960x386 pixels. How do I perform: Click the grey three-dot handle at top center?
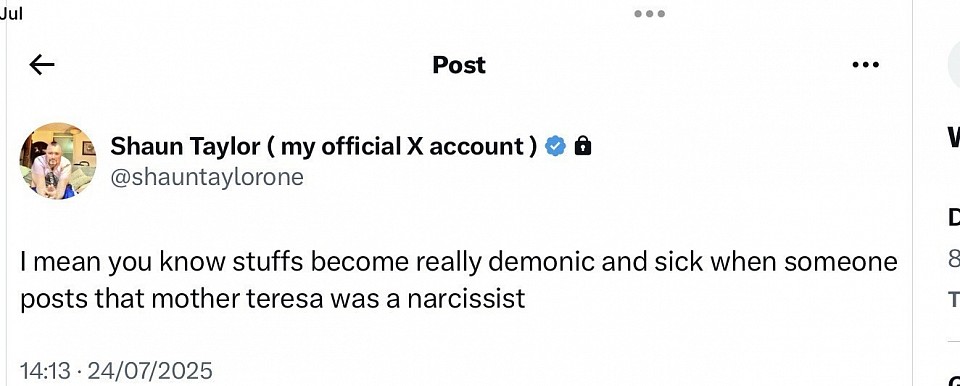pos(649,13)
